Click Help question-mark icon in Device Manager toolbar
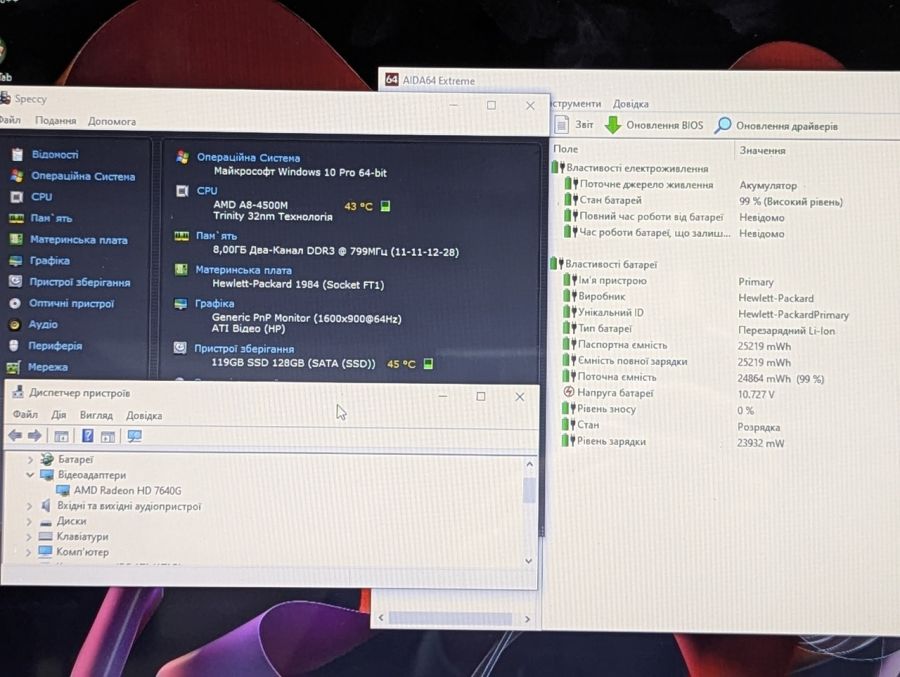Screen dimensions: 900x677 coord(87,436)
